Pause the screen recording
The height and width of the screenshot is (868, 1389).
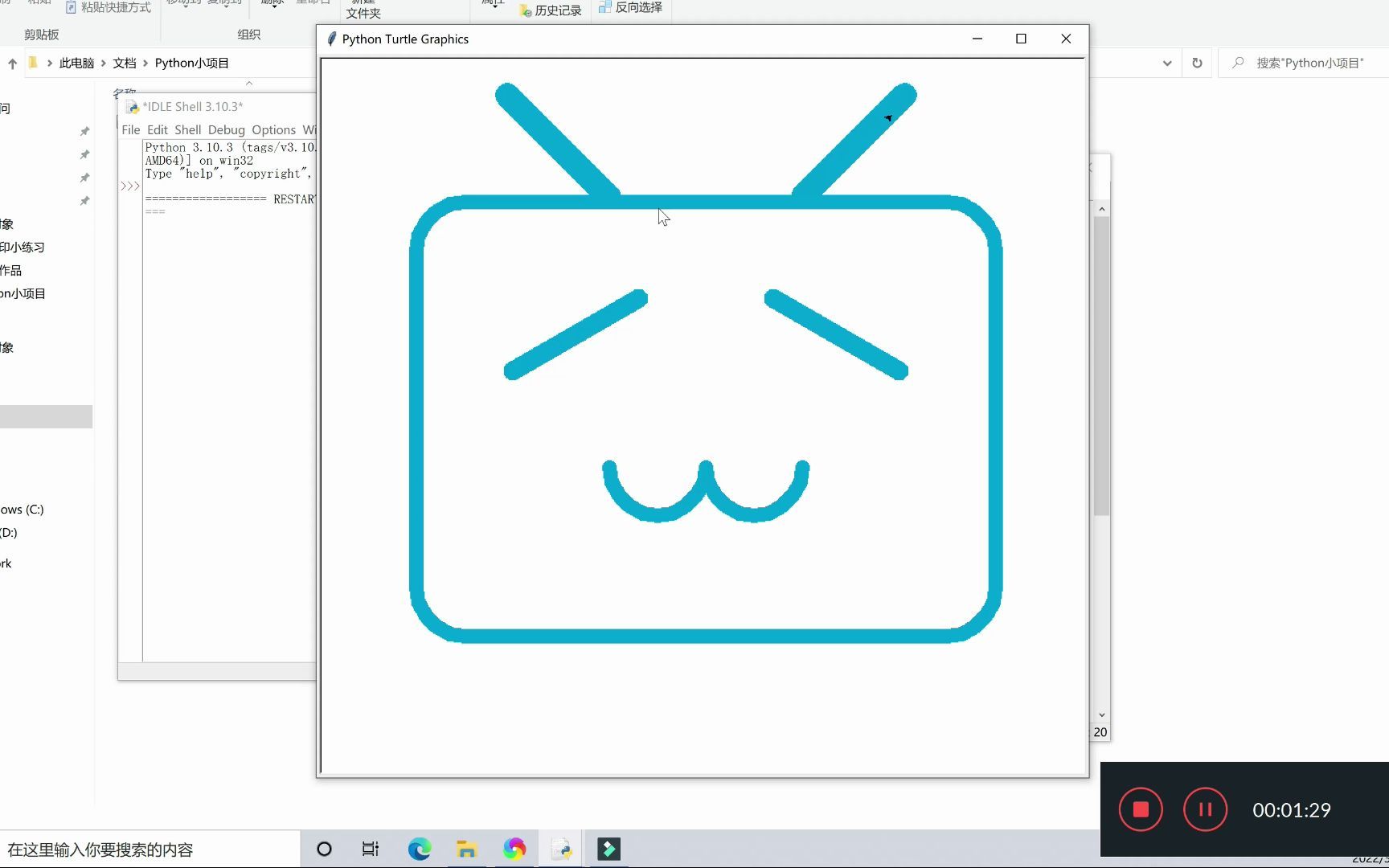[x=1204, y=809]
